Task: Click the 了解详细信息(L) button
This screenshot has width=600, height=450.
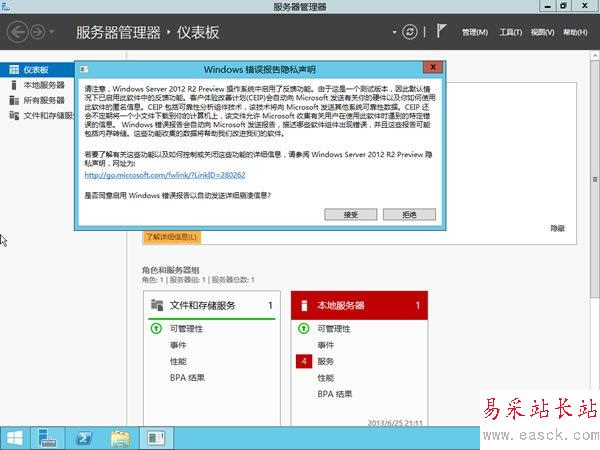Action: pyautogui.click(x=171, y=237)
